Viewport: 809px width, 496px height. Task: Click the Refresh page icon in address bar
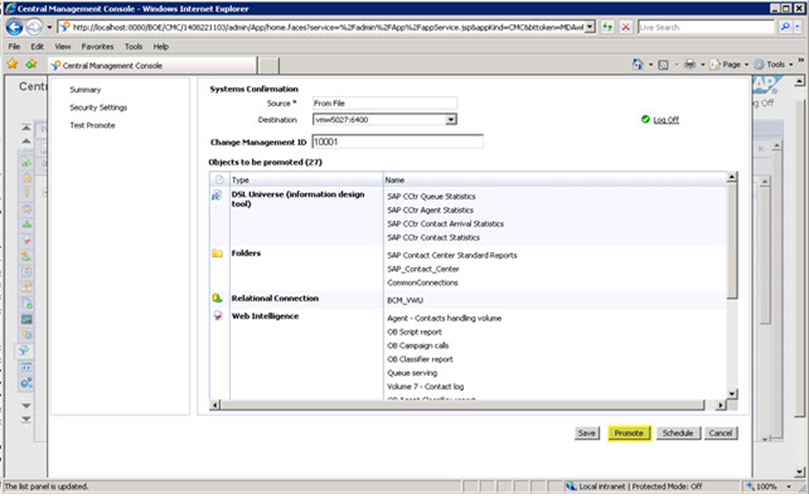coord(609,27)
